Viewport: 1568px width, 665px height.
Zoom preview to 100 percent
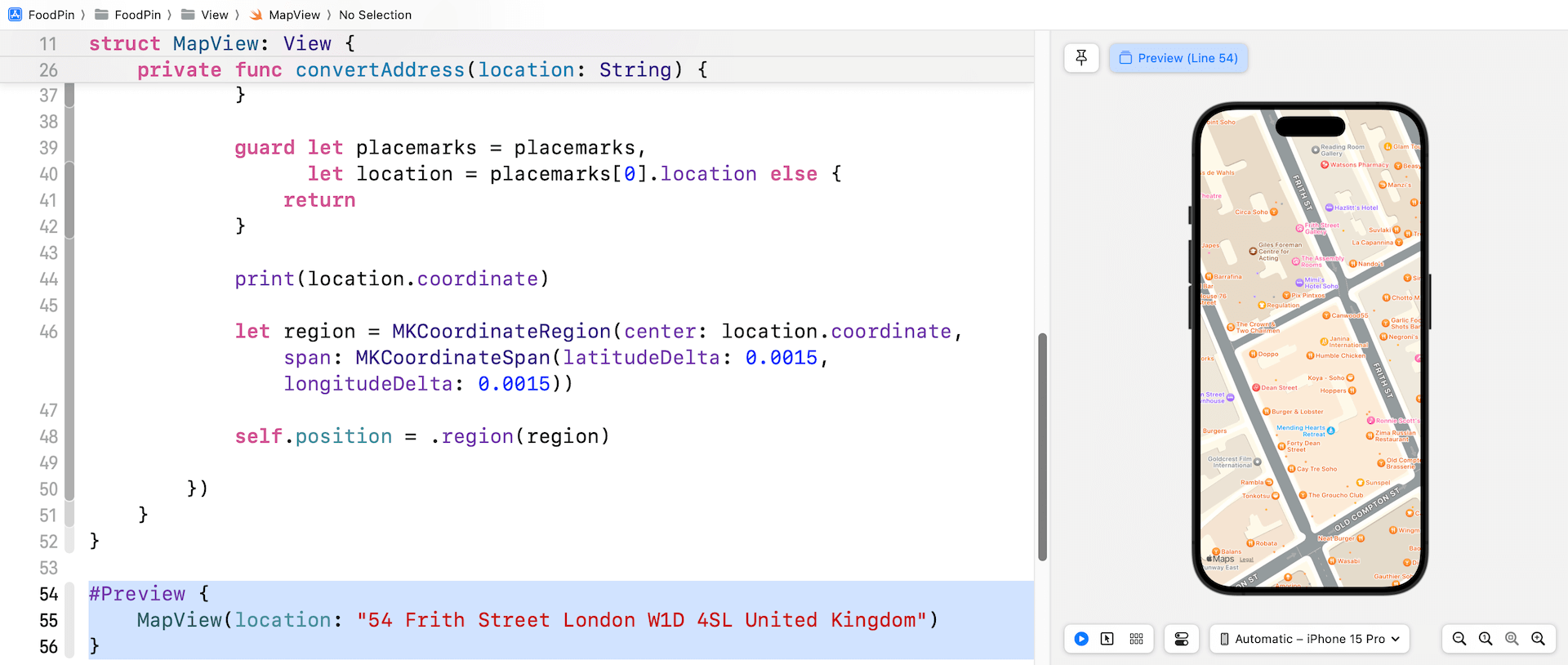coord(1486,639)
